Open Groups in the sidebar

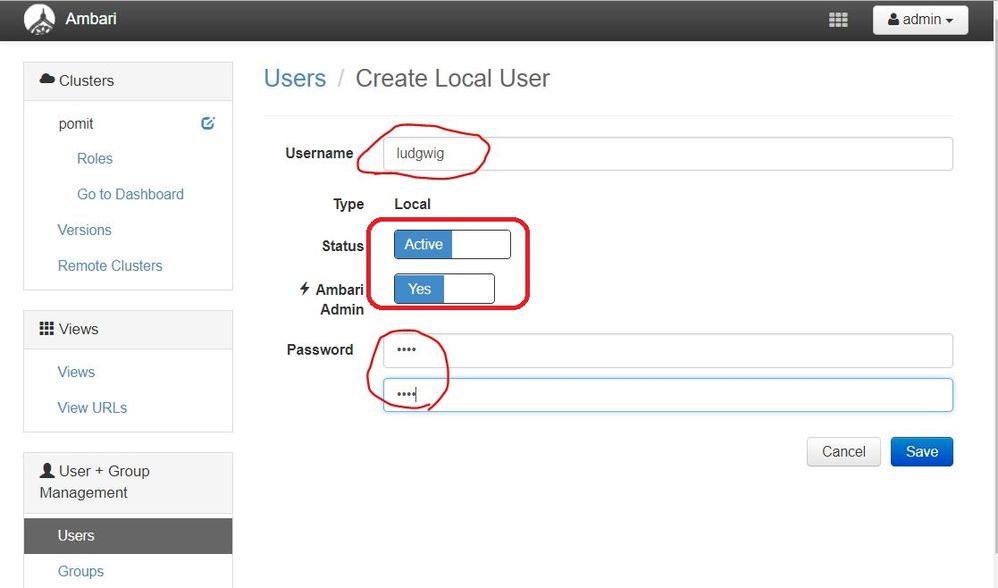[81, 571]
